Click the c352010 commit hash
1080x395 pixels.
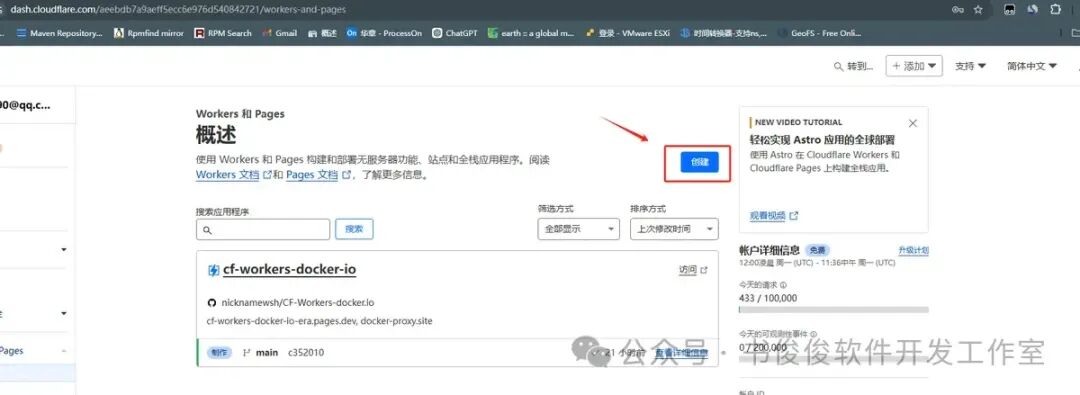click(x=306, y=352)
